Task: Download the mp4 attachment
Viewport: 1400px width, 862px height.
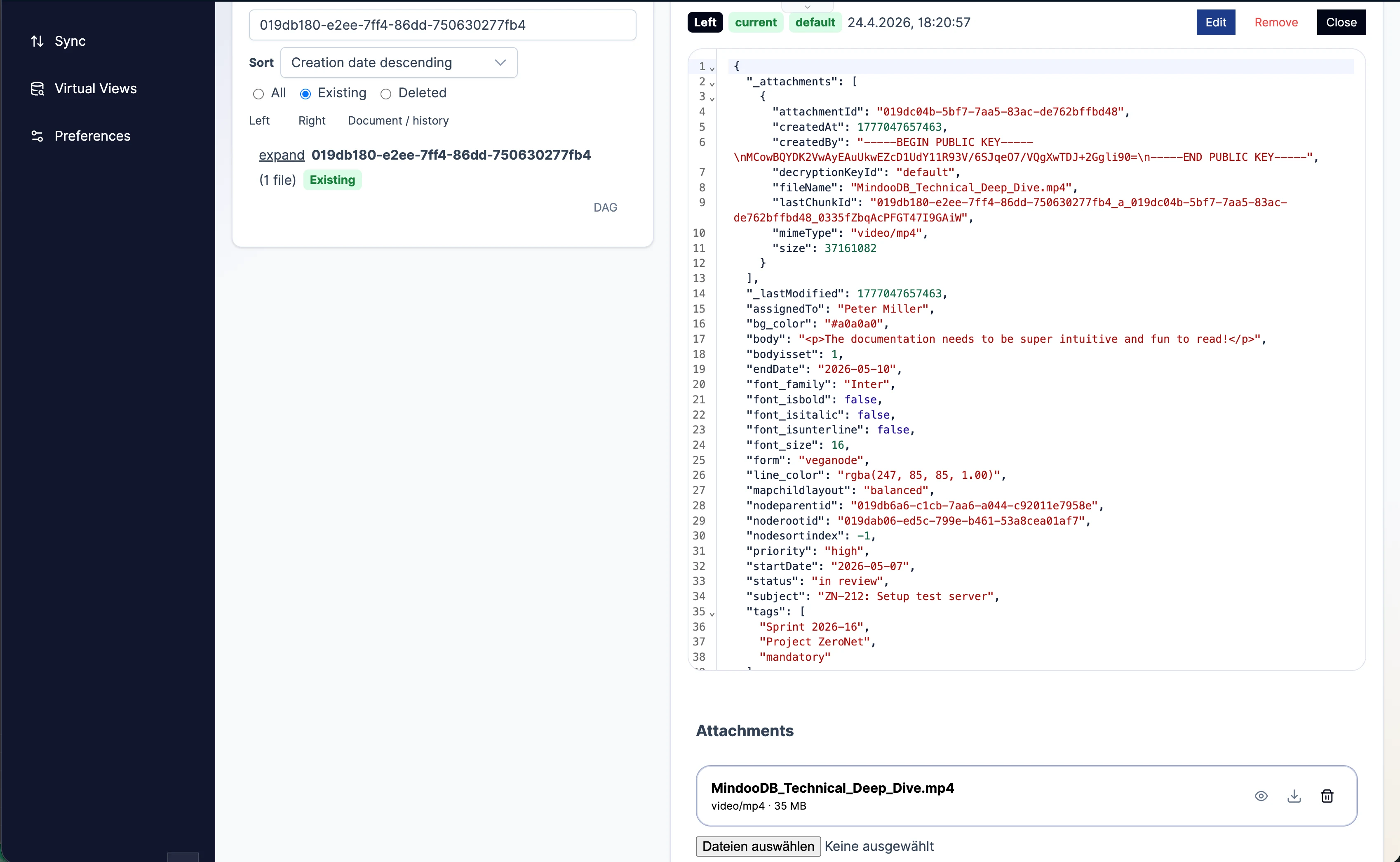Action: [1294, 796]
